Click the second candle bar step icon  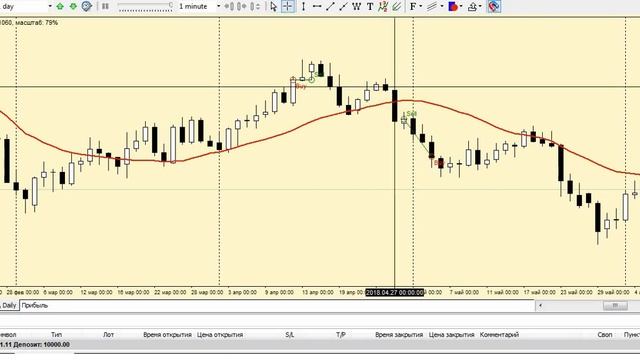pyautogui.click(x=242, y=7)
